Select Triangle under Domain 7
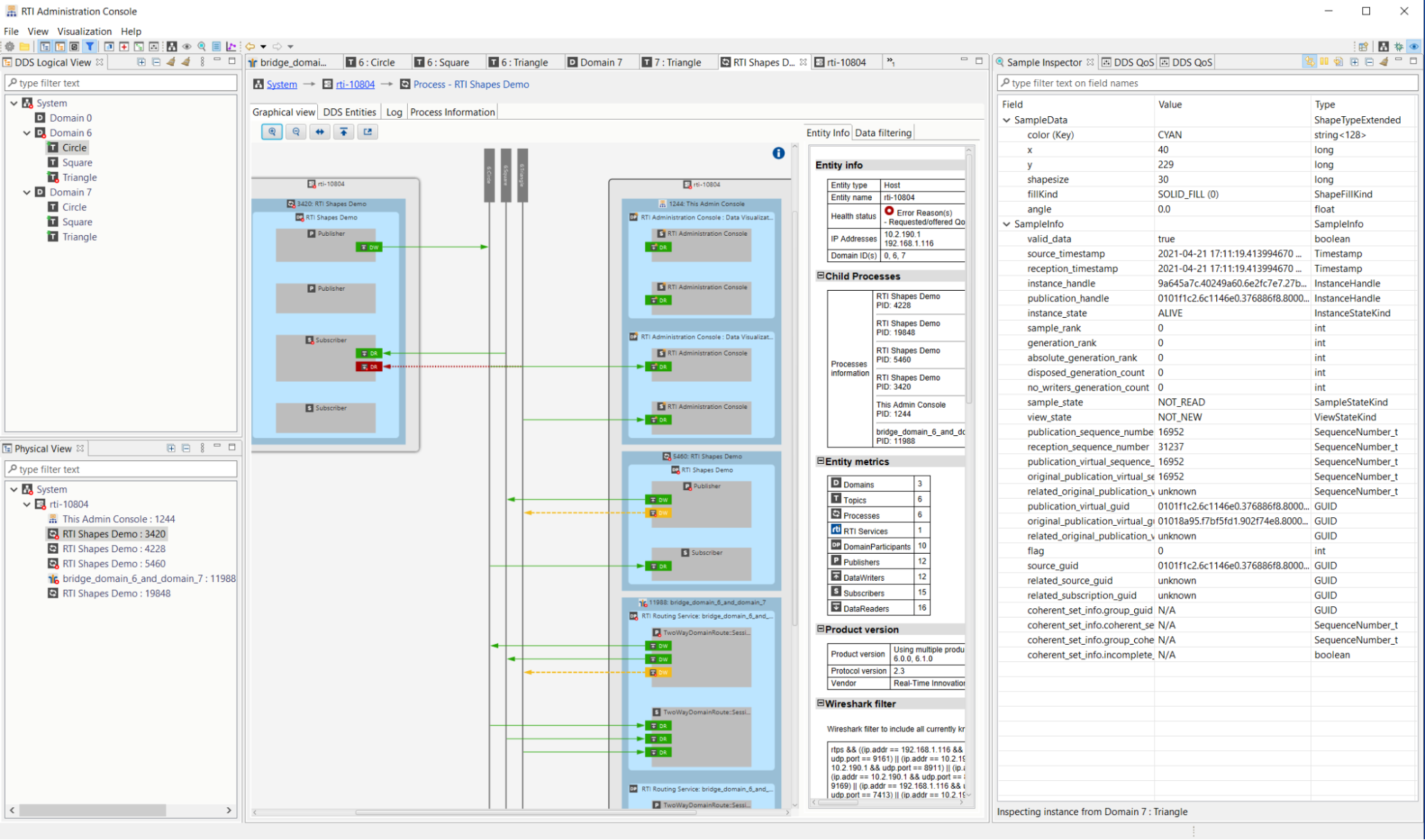Screen dimensions: 1425x840 [78, 237]
